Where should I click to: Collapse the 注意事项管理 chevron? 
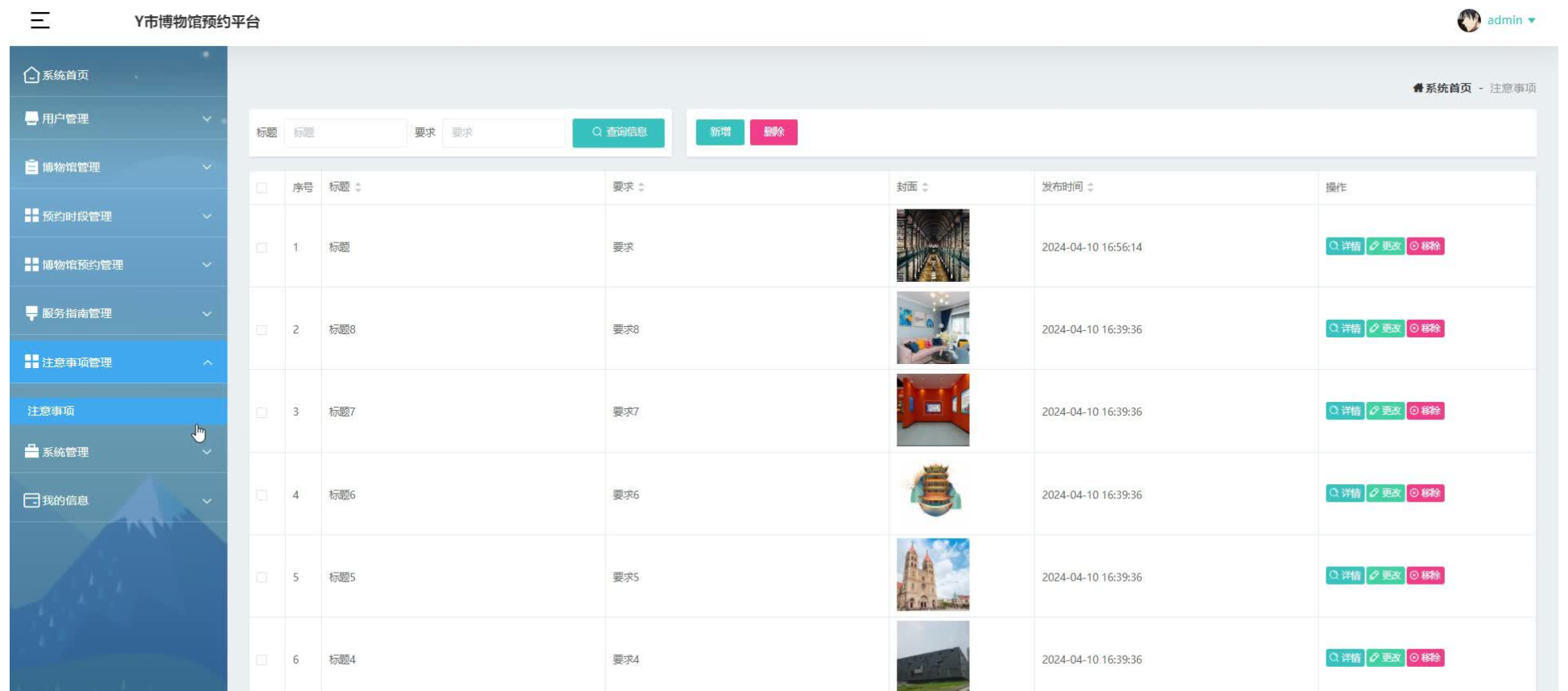[x=207, y=362]
